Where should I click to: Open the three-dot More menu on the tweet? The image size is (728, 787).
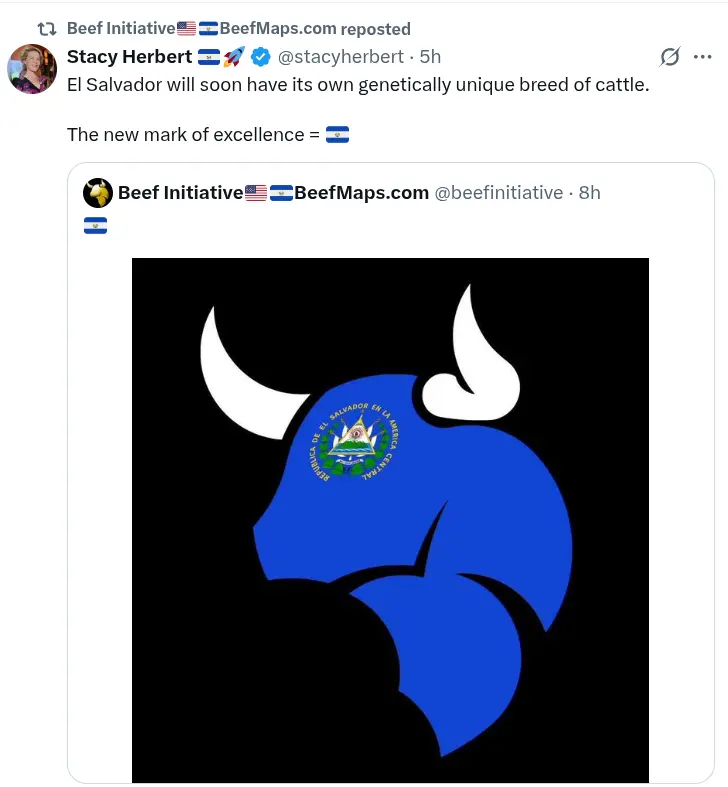701,57
